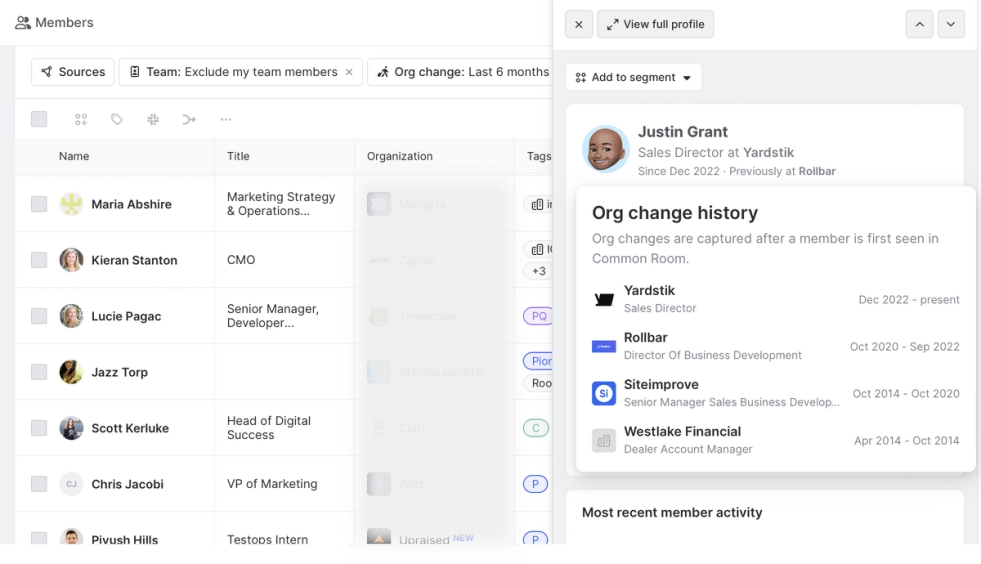Viewport: 981px width, 564px height.
Task: Go to next member with down chevron
Action: [x=950, y=24]
